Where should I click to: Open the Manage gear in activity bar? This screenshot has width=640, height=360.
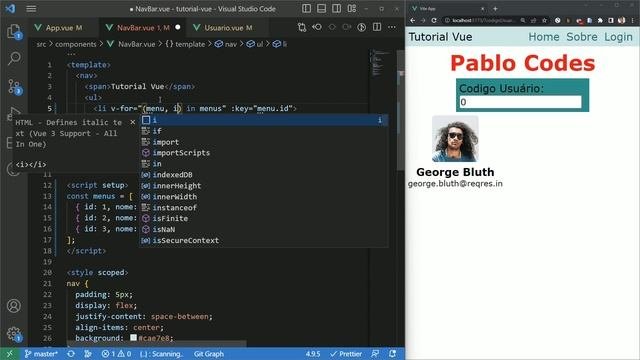pyautogui.click(x=14, y=334)
